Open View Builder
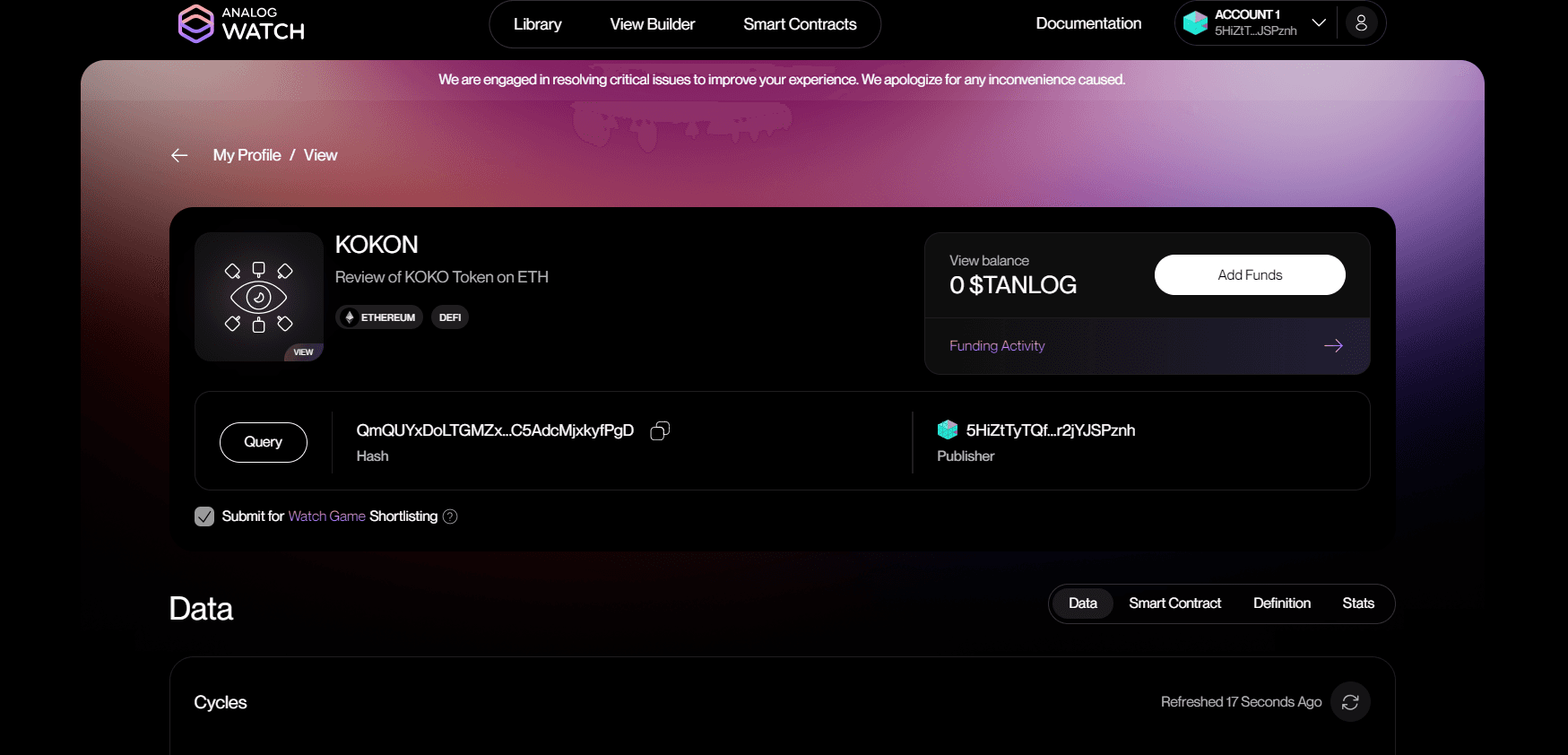 pos(653,24)
